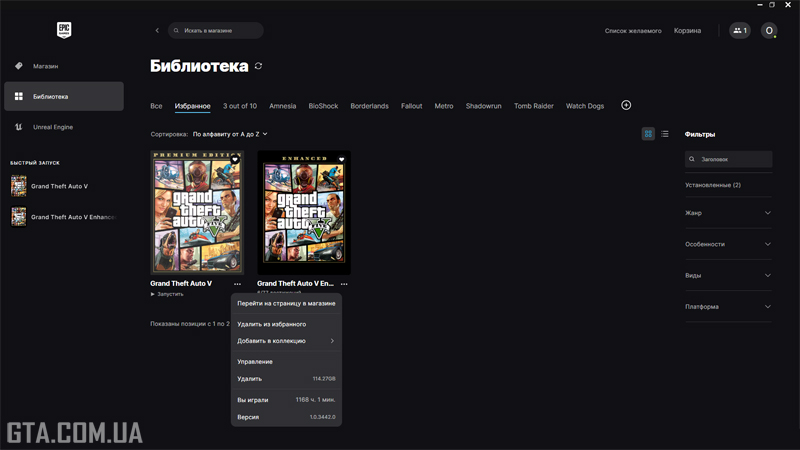Viewport: 800px width, 450px height.
Task: Open the friends list icon
Action: [x=739, y=31]
